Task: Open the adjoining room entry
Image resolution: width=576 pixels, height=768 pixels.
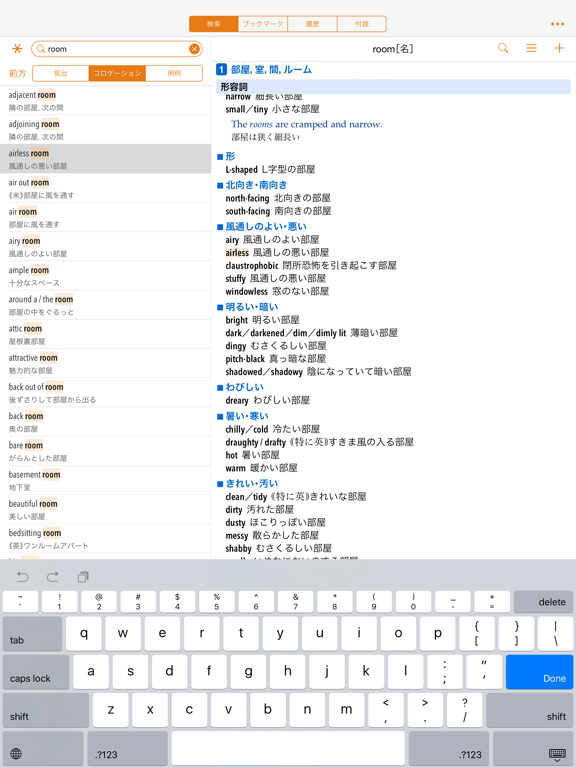Action: (x=105, y=129)
